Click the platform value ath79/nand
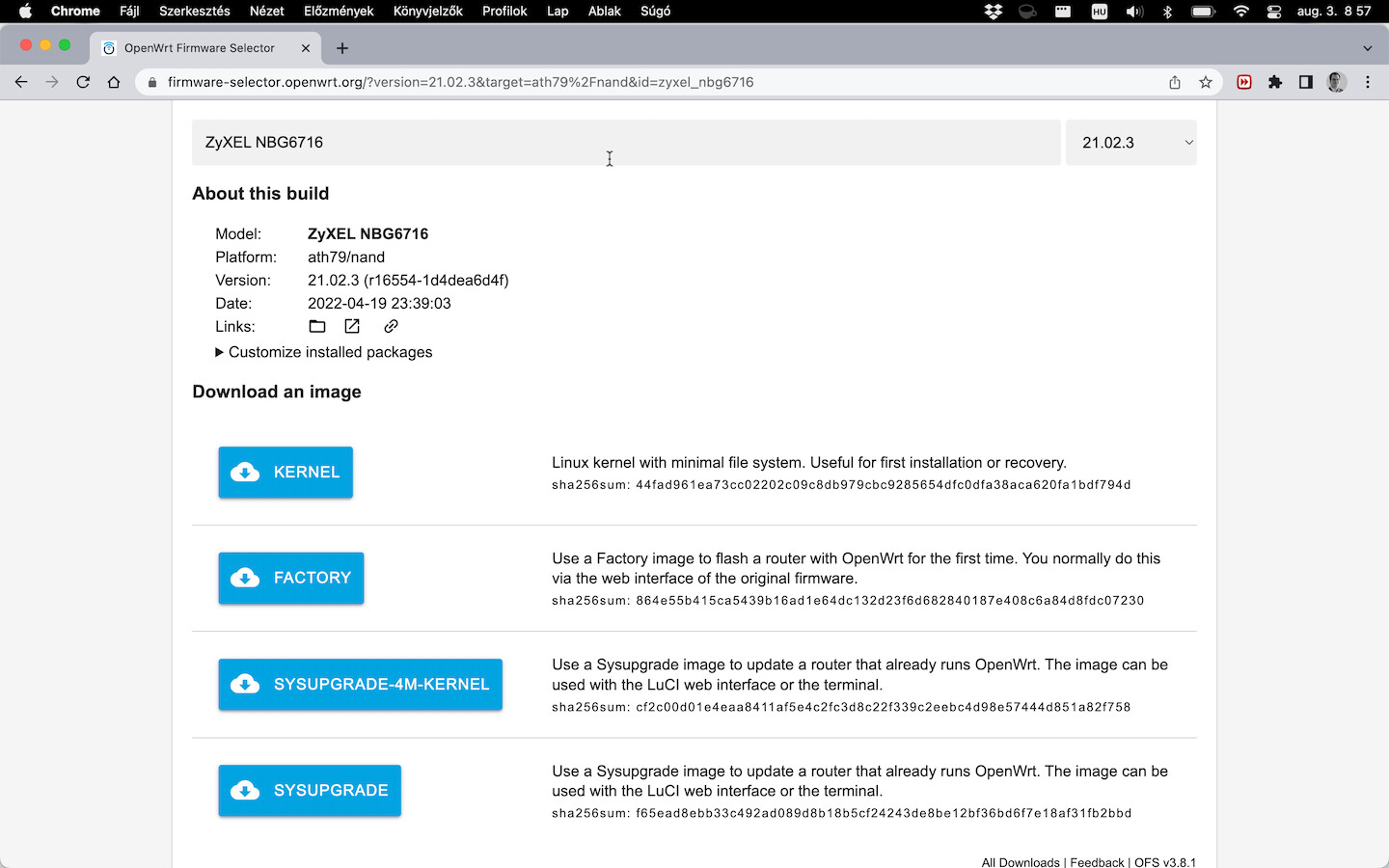Screen dimensions: 1389x868 (x=346, y=257)
